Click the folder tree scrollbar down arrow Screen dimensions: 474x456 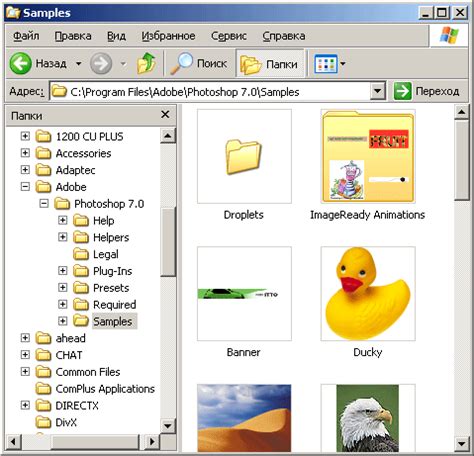(167, 425)
